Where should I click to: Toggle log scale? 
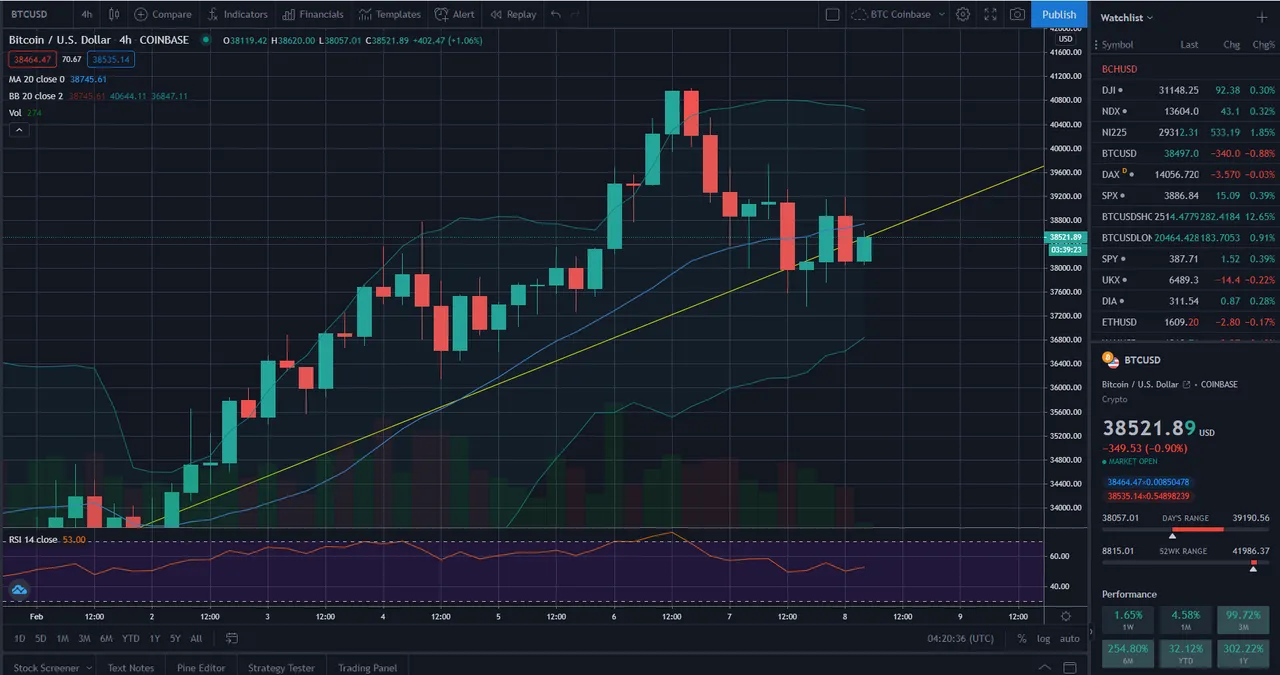pyautogui.click(x=1045, y=638)
